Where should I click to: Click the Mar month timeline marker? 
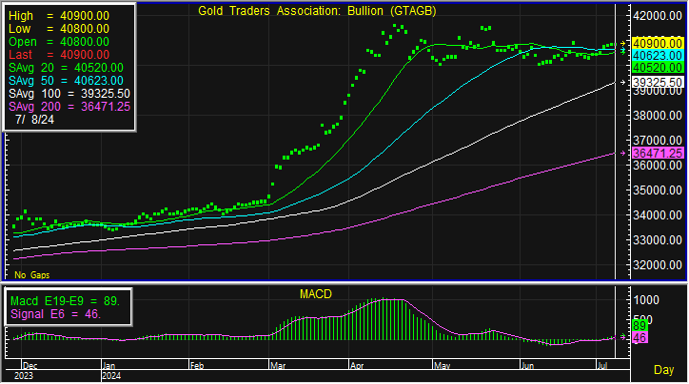pos(278,366)
